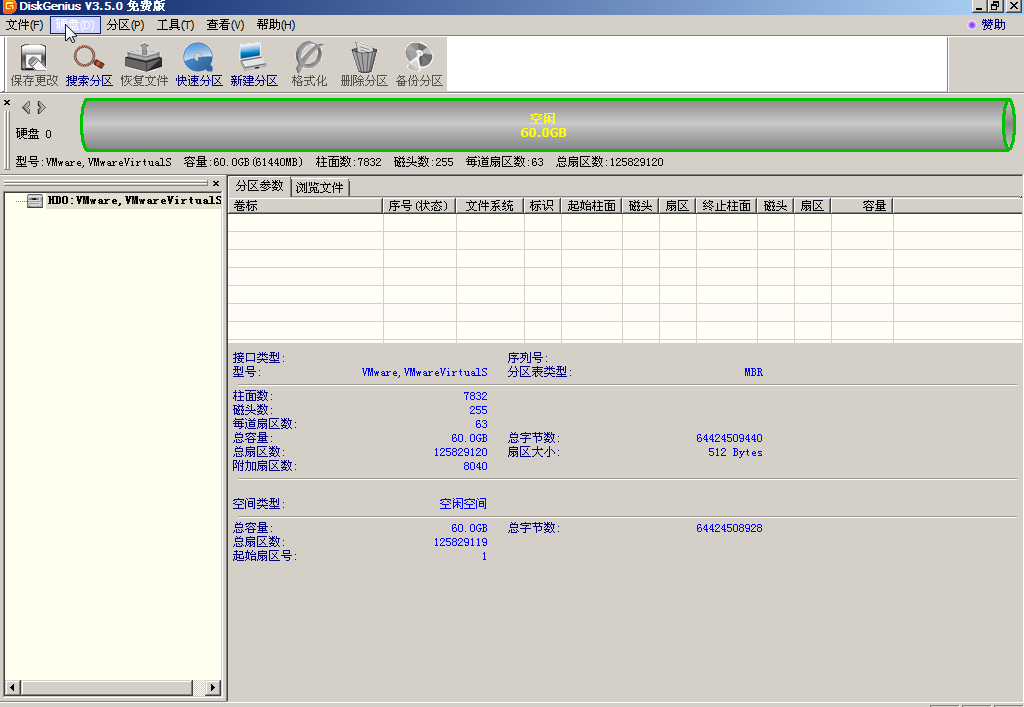Launch the 恢复文件 (Recover Files) tool
1024x707 pixels.
(x=144, y=64)
